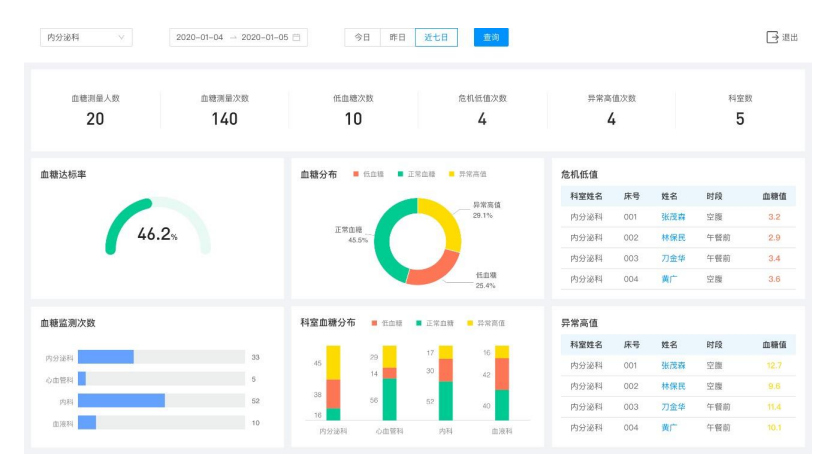The image size is (832, 476).
Task: Open 刀金华 in 异常高值 table
Action: (x=673, y=406)
